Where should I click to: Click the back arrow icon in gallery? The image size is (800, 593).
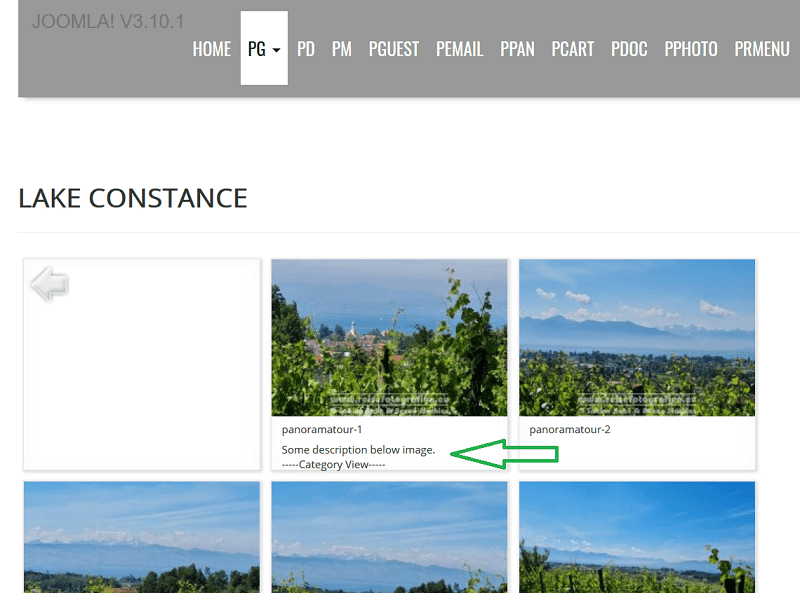click(49, 284)
